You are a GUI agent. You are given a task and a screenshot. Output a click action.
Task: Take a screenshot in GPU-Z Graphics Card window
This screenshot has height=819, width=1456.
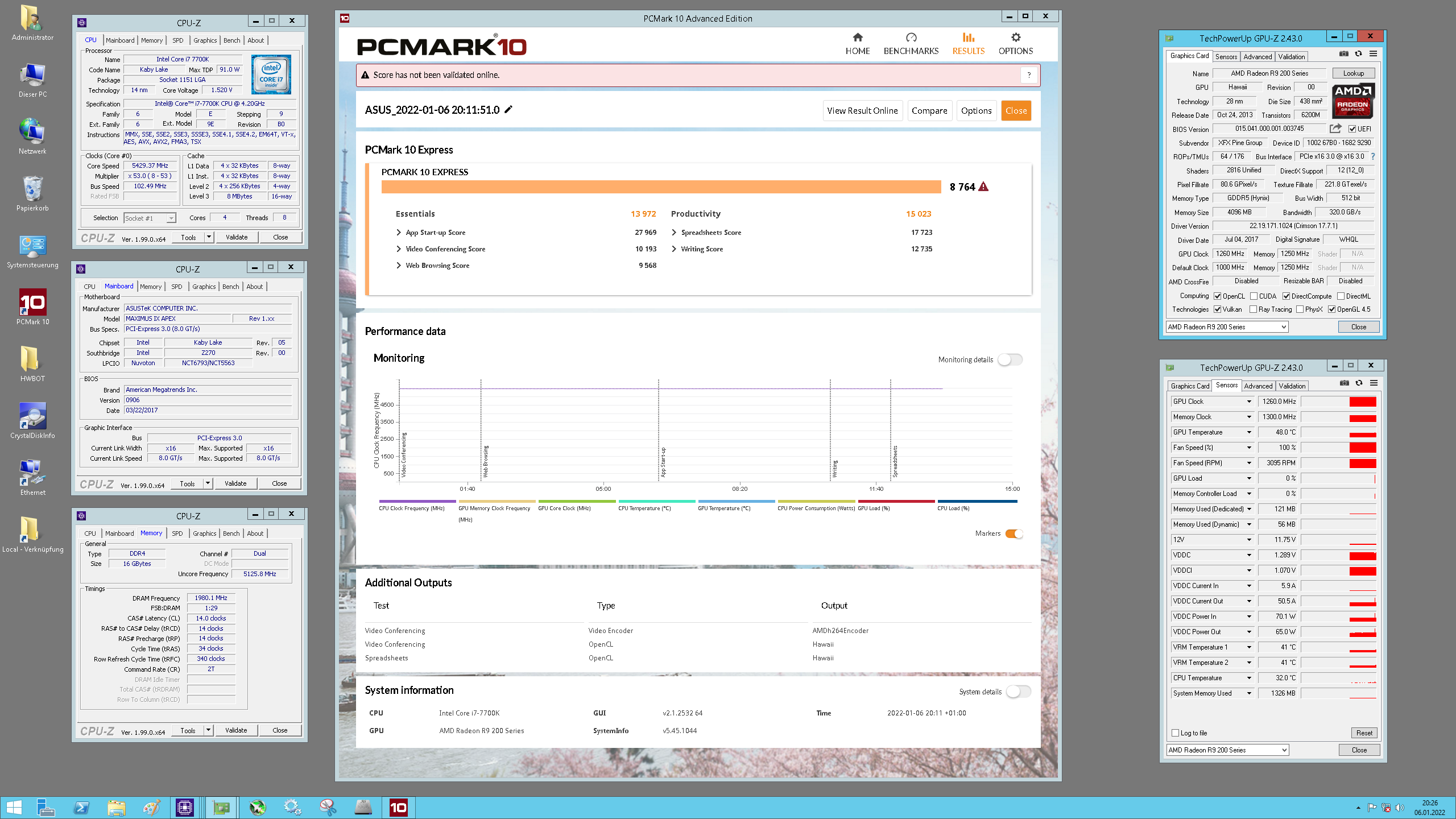coord(1343,53)
